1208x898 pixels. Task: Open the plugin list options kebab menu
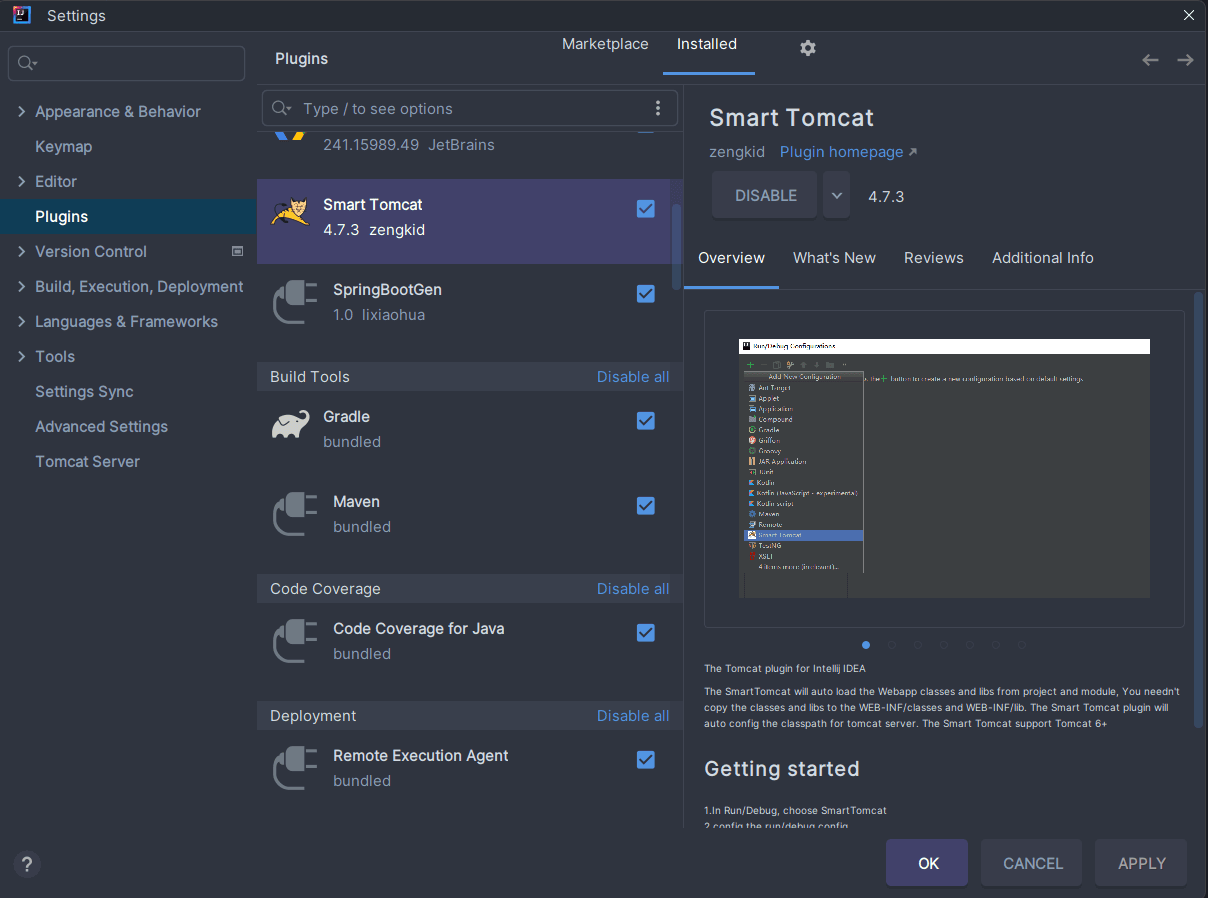pos(658,108)
